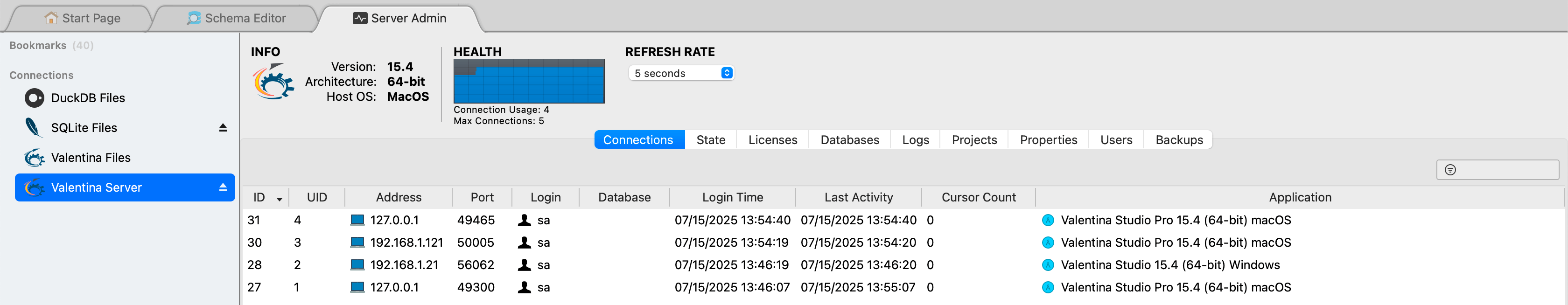Screen dimensions: 1568x305
Task: Toggle the ID column sort arrow
Action: 280,199
